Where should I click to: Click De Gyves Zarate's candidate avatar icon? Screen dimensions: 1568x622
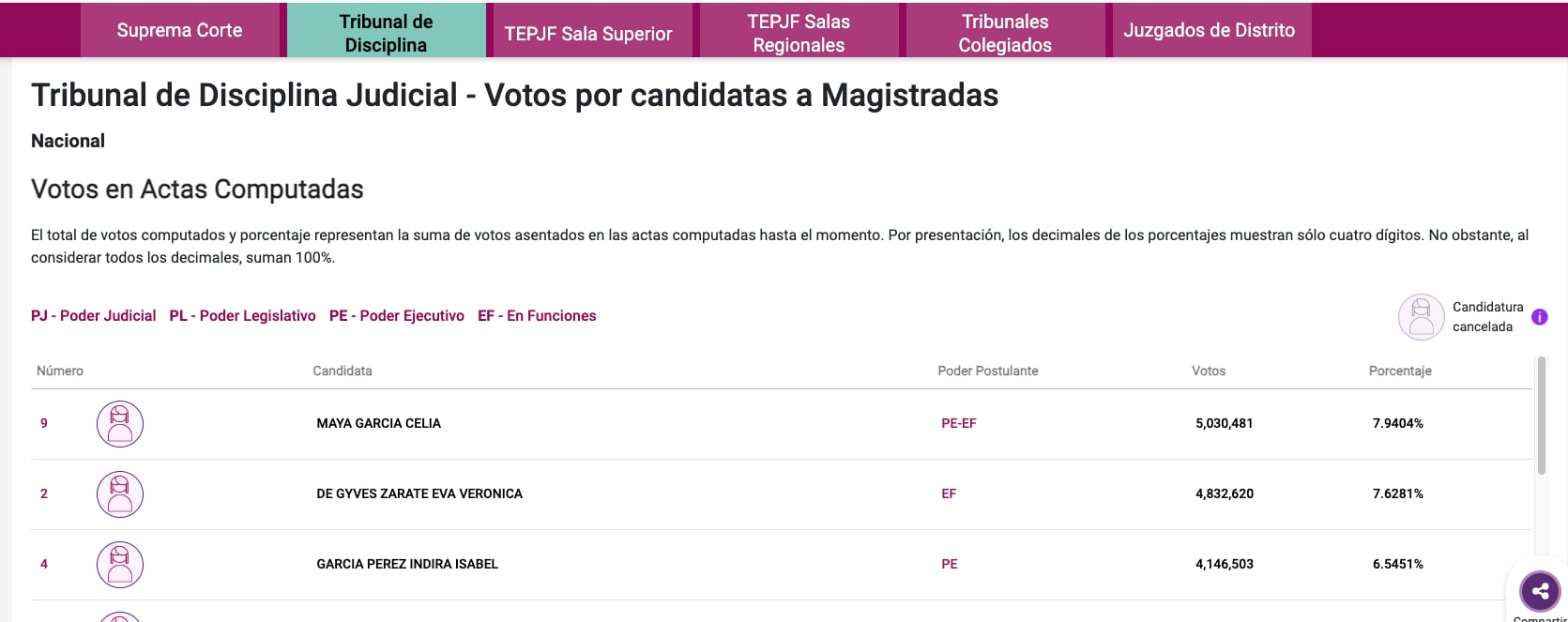click(119, 493)
